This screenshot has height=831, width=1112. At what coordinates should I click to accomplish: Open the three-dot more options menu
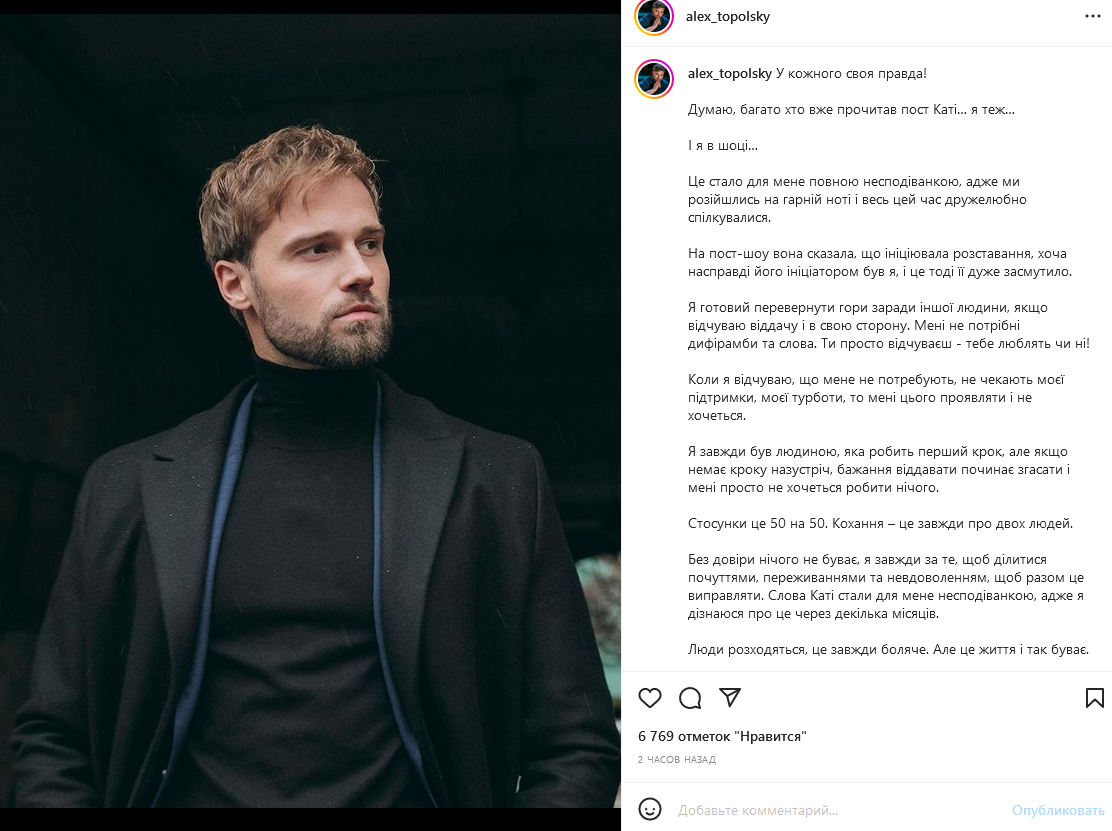coord(1093,17)
